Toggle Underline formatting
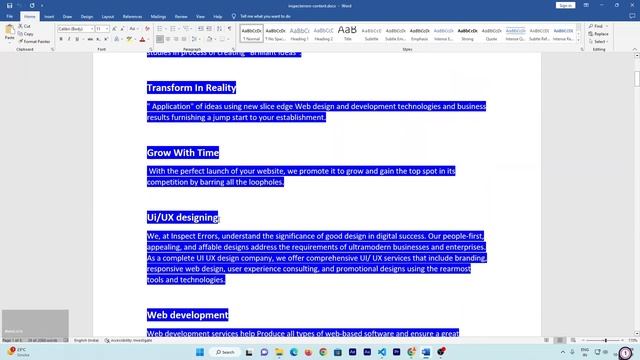 point(77,39)
